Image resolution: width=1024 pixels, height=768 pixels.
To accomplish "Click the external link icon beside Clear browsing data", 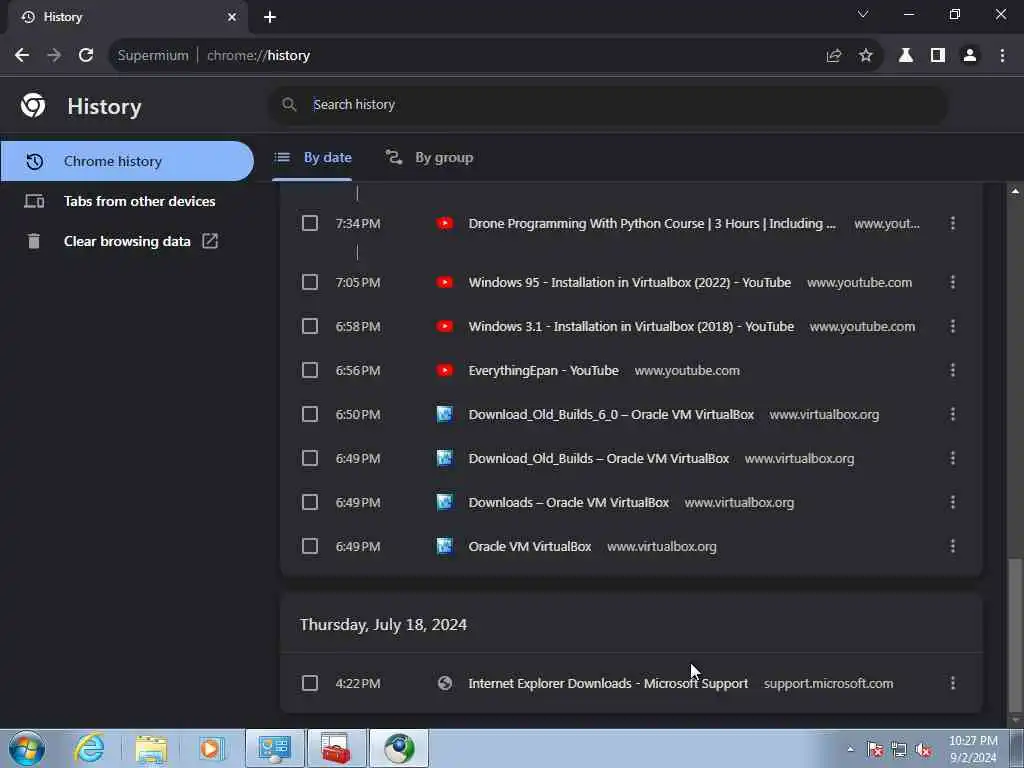I will 210,241.
